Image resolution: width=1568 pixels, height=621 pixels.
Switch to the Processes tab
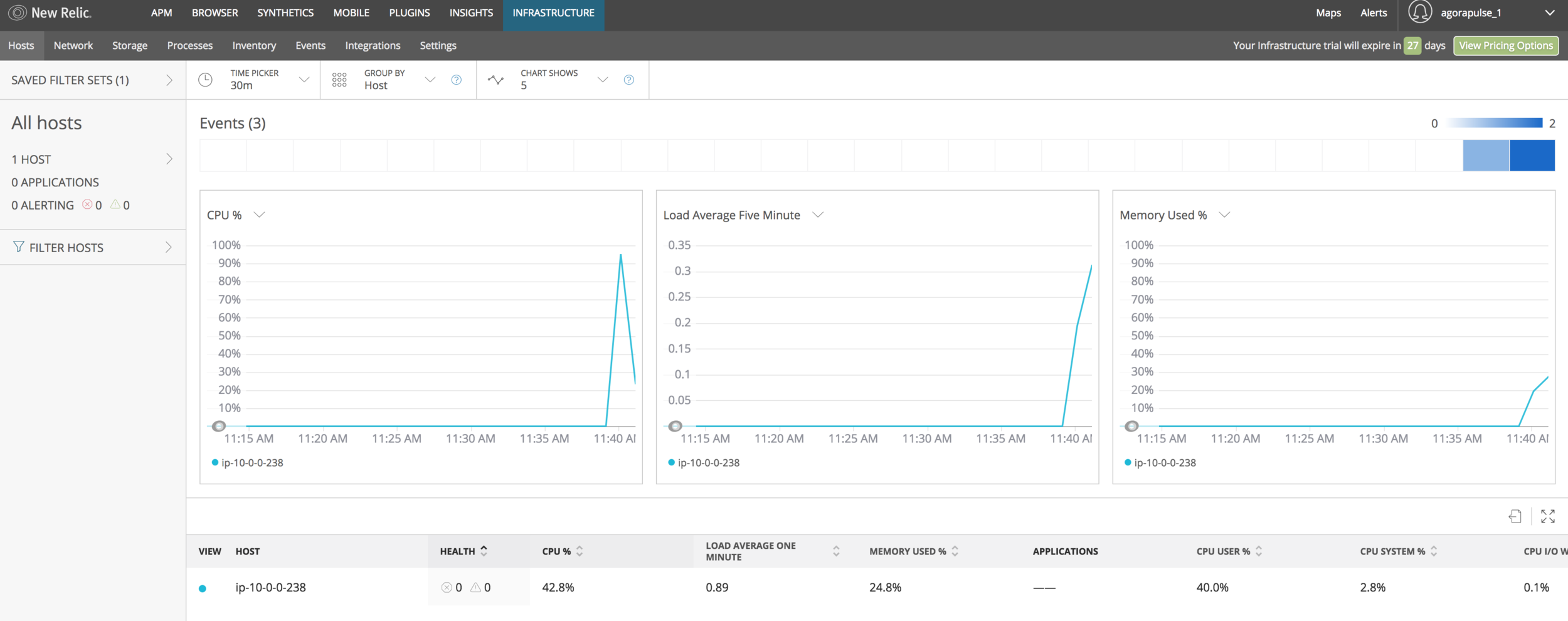click(x=190, y=45)
